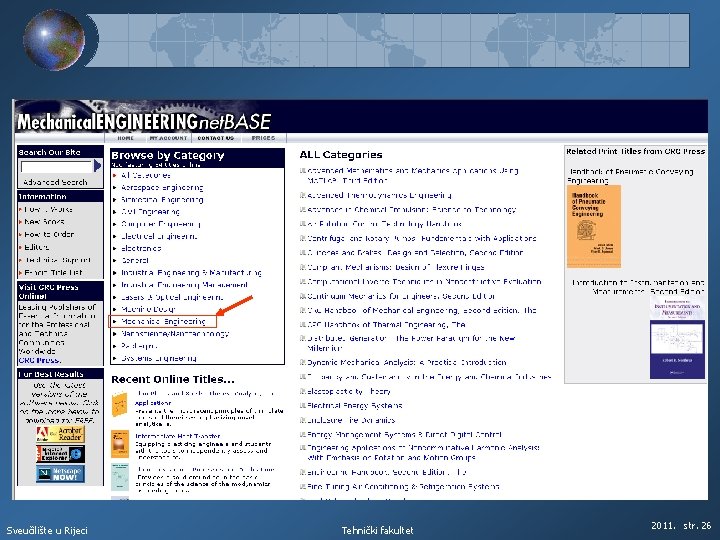The width and height of the screenshot is (720, 540).
Task: Open the Advanced Search link
Action: click(x=55, y=182)
